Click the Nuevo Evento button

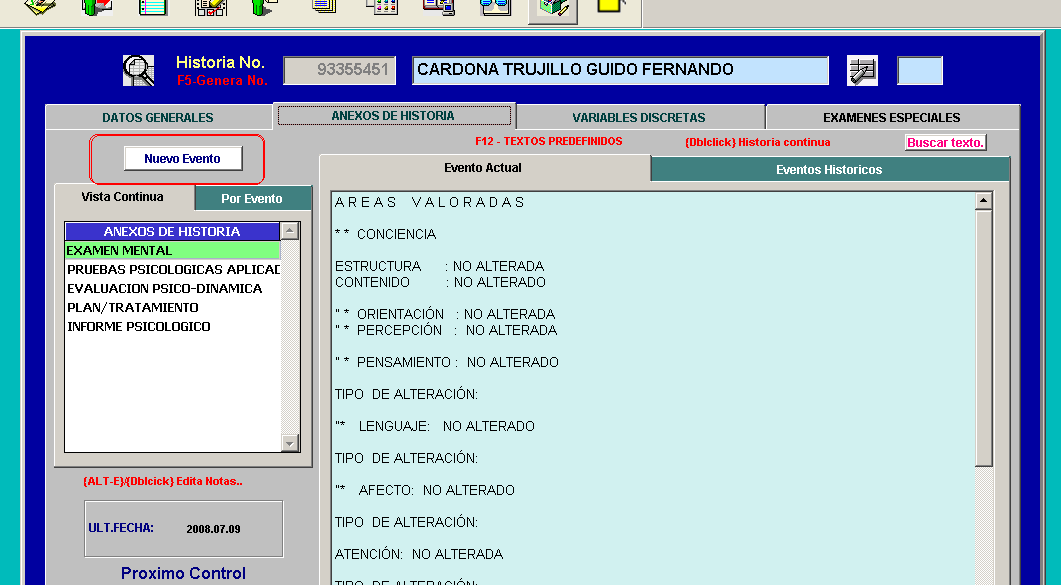(183, 159)
